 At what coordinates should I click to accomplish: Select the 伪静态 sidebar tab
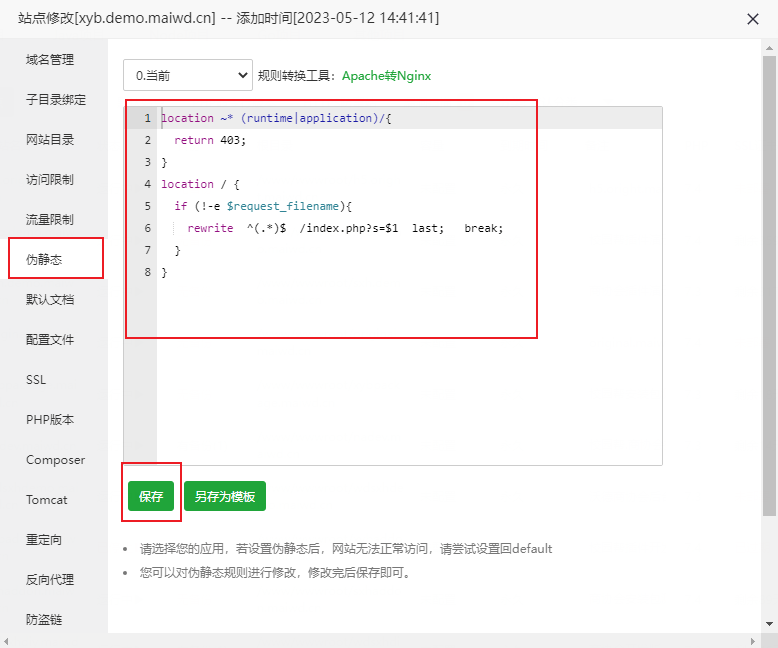[x=44, y=260]
